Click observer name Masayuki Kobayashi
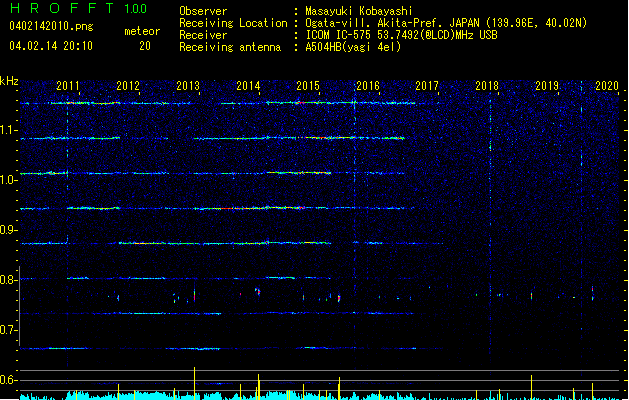629x400 pixels. [x=359, y=11]
